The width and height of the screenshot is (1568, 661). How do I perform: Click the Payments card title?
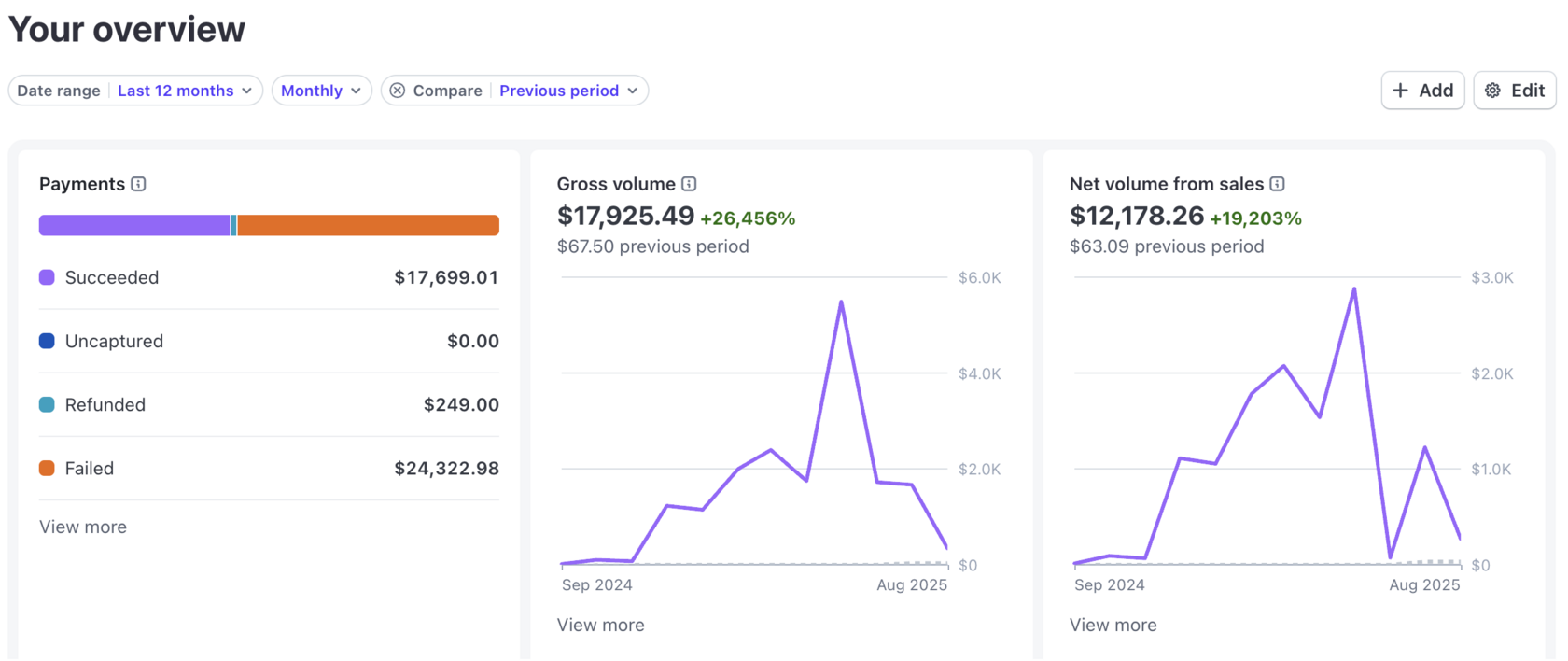(x=82, y=184)
